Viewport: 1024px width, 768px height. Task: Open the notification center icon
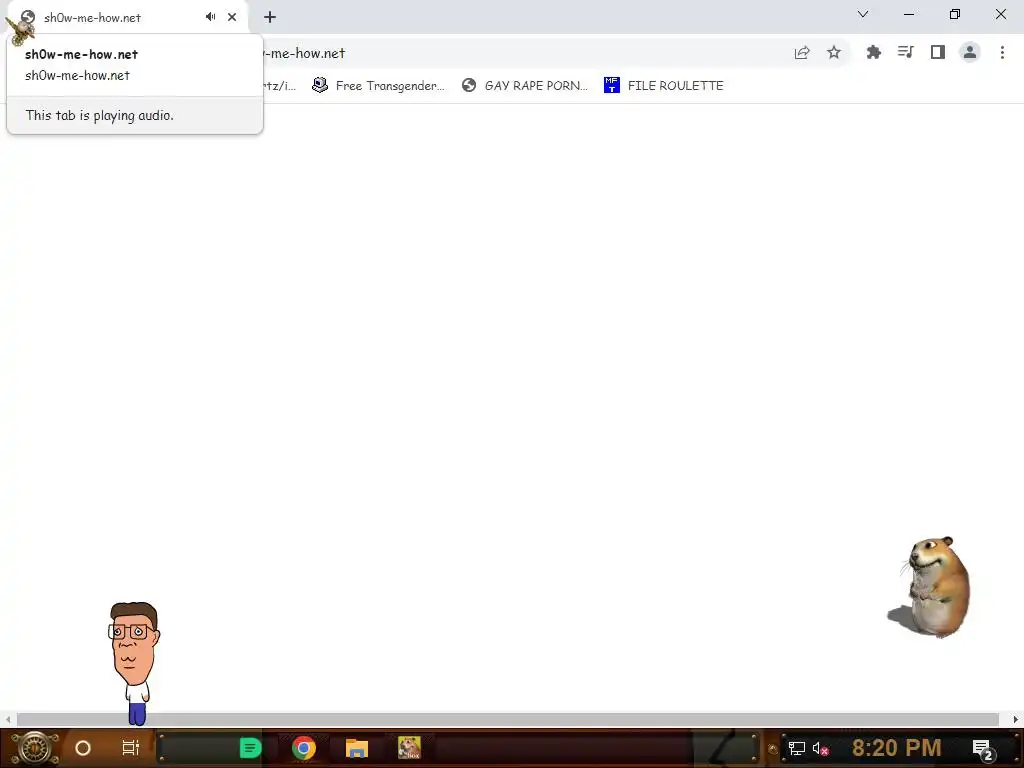pos(984,749)
